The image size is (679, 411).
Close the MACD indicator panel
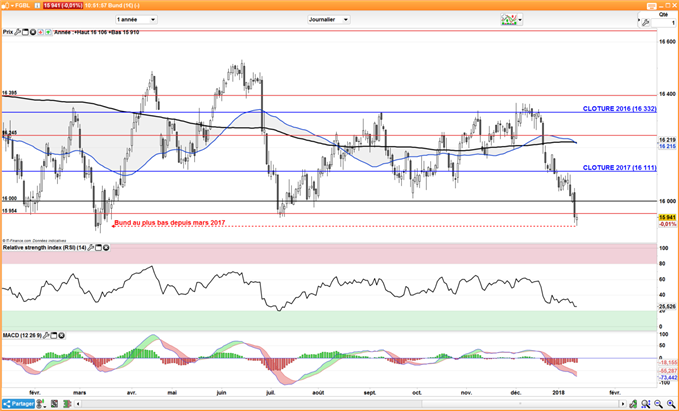click(x=61, y=336)
